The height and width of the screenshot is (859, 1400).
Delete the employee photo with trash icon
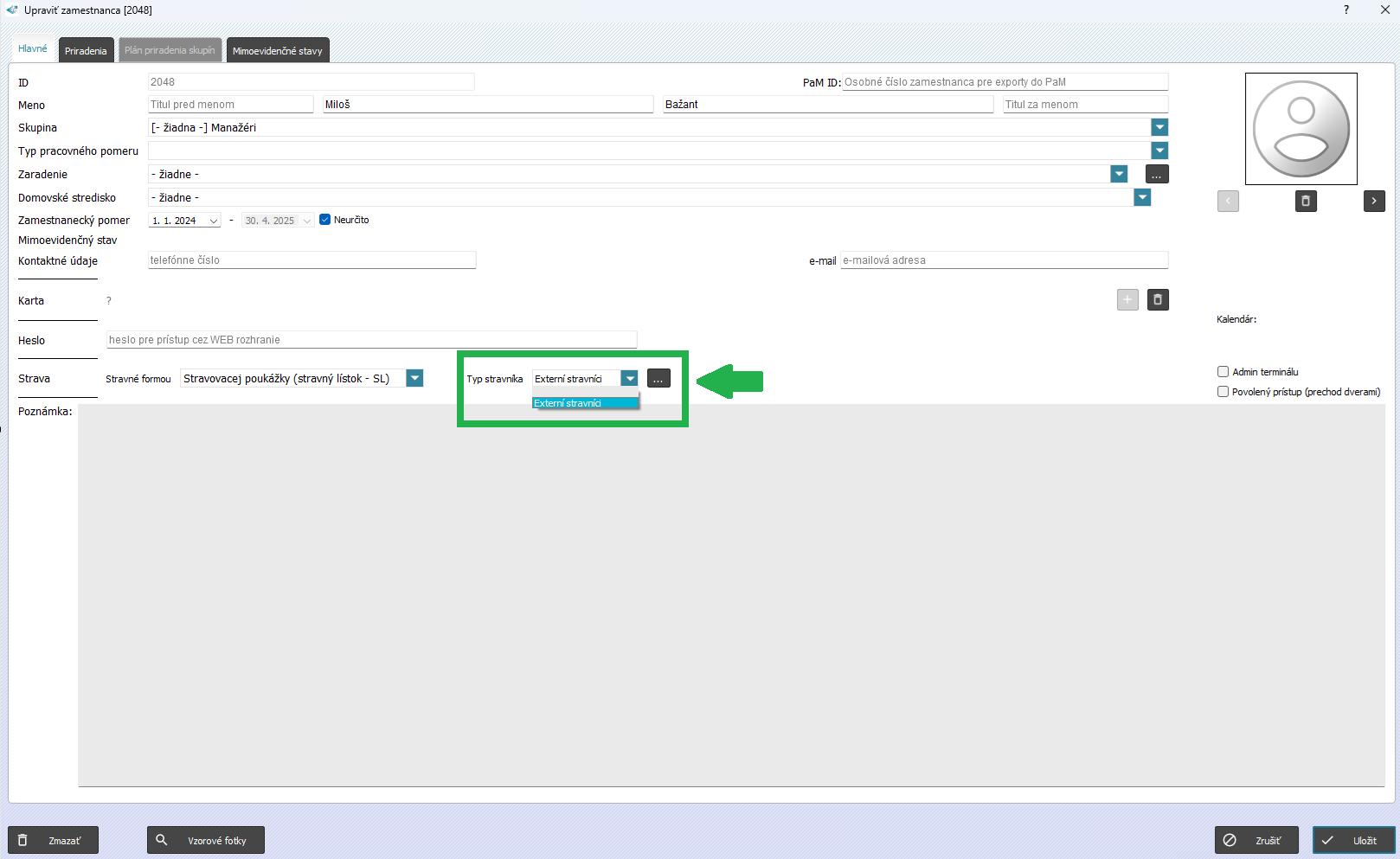(1305, 202)
